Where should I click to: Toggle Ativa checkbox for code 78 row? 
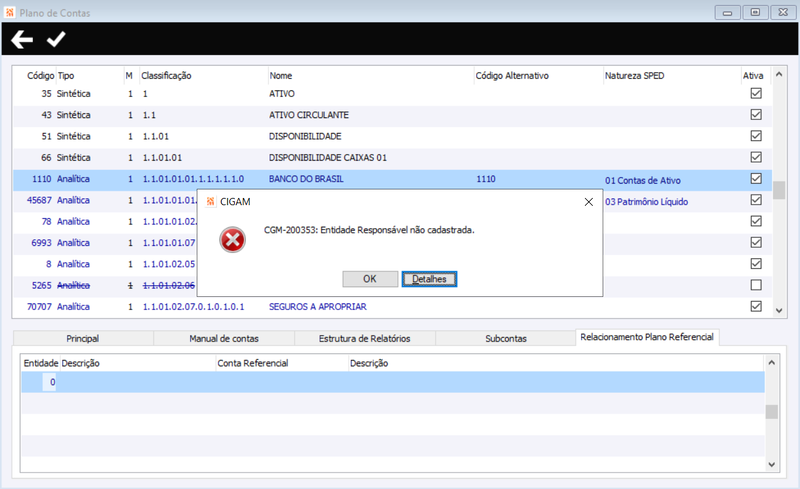tap(756, 221)
